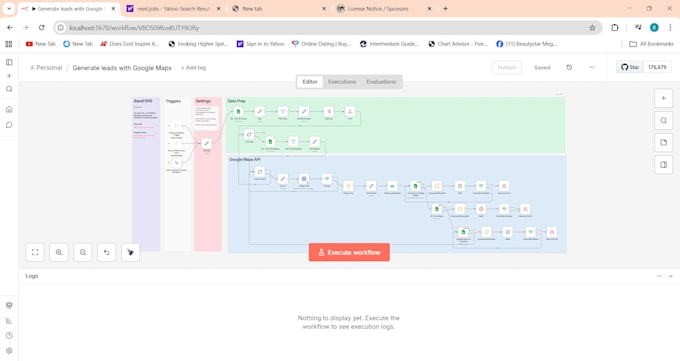This screenshot has width=680, height=361.
Task: Click the Logs panel minimize dash icon
Action: pyautogui.click(x=659, y=276)
